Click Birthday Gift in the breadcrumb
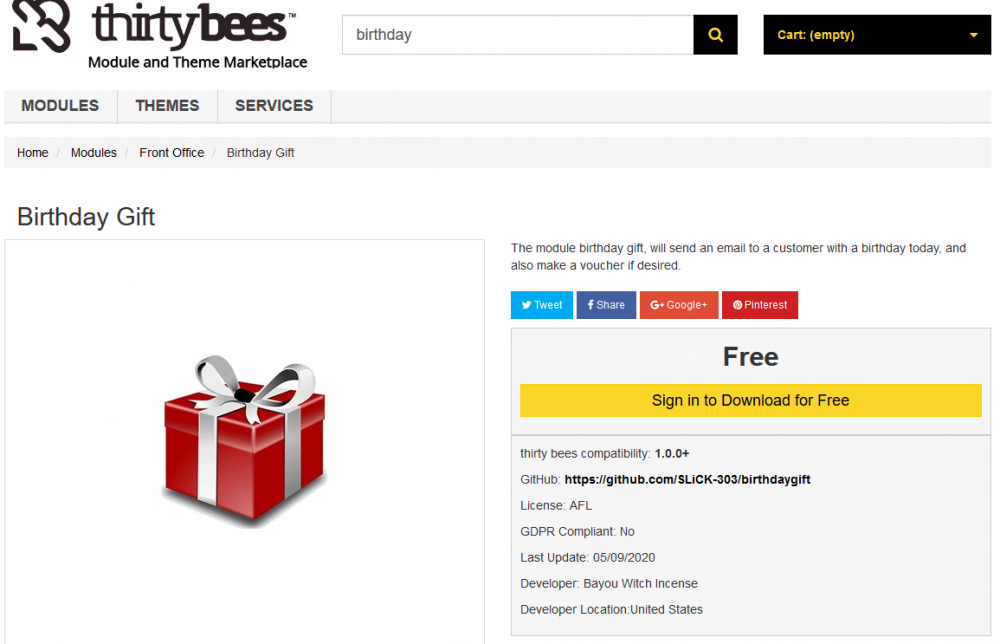 point(260,153)
